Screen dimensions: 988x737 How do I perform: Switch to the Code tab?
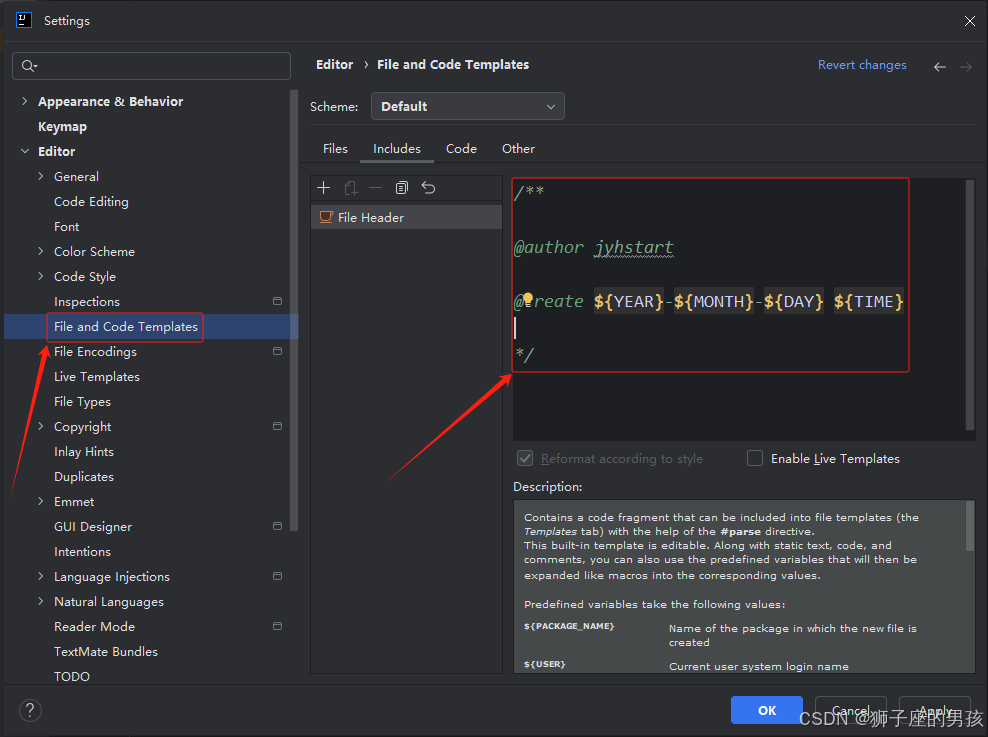point(461,149)
